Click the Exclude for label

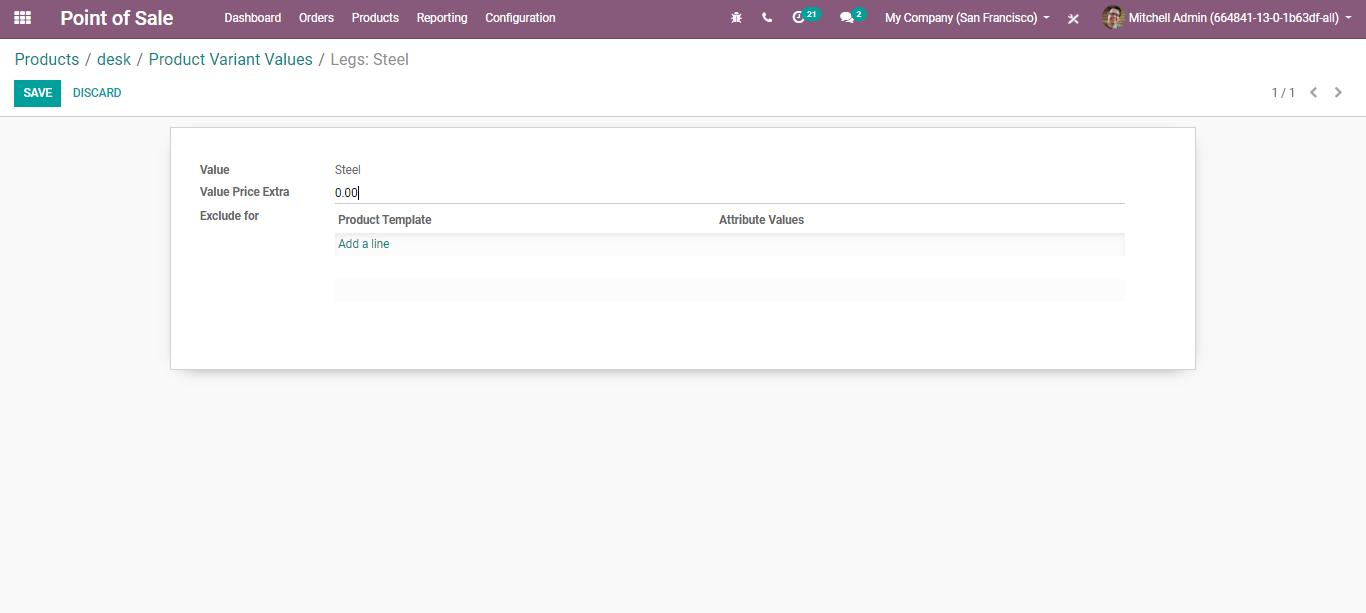pos(229,216)
